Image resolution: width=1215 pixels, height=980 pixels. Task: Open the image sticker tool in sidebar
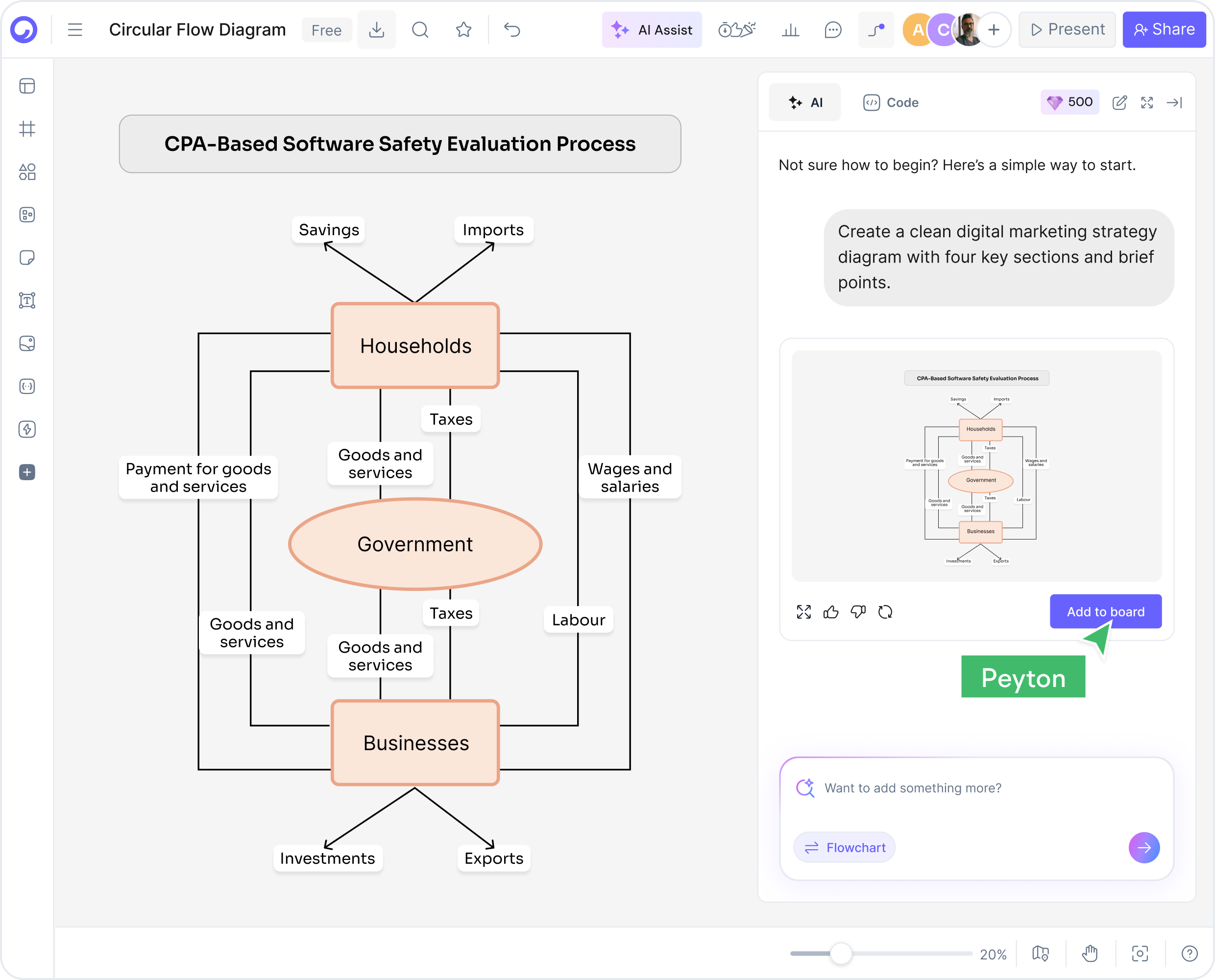(27, 343)
